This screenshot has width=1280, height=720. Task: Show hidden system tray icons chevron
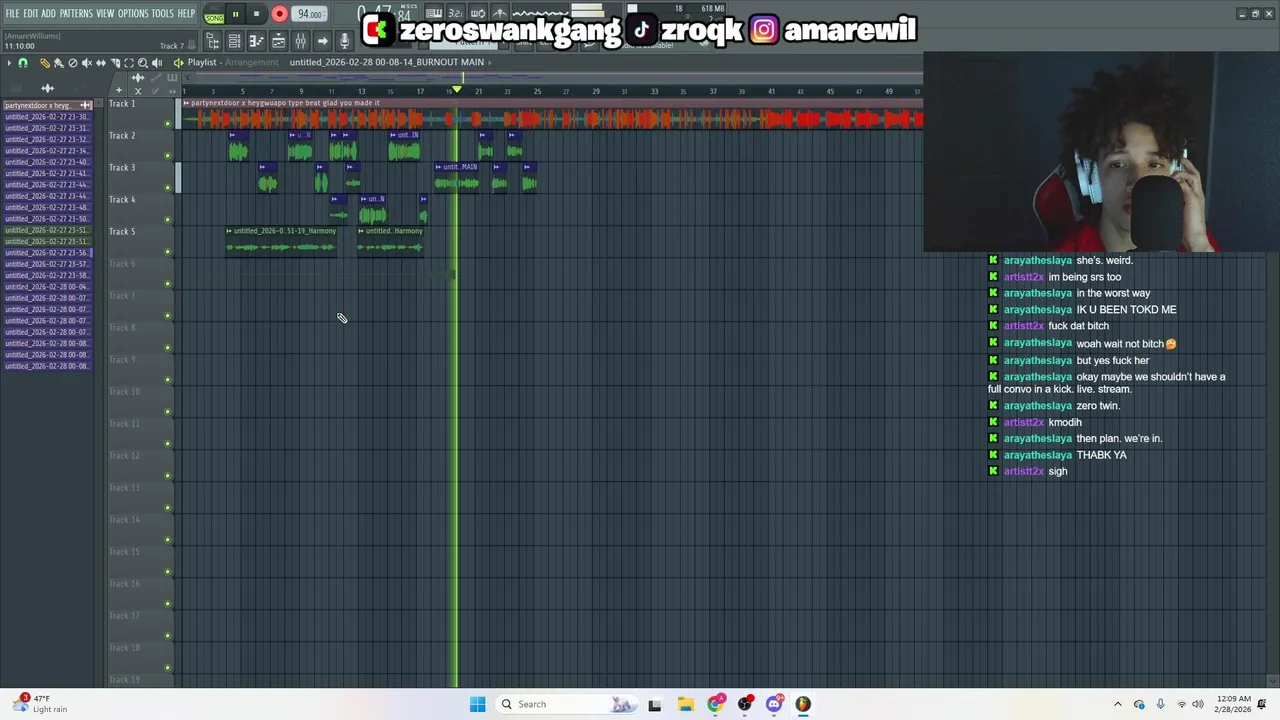(1118, 704)
